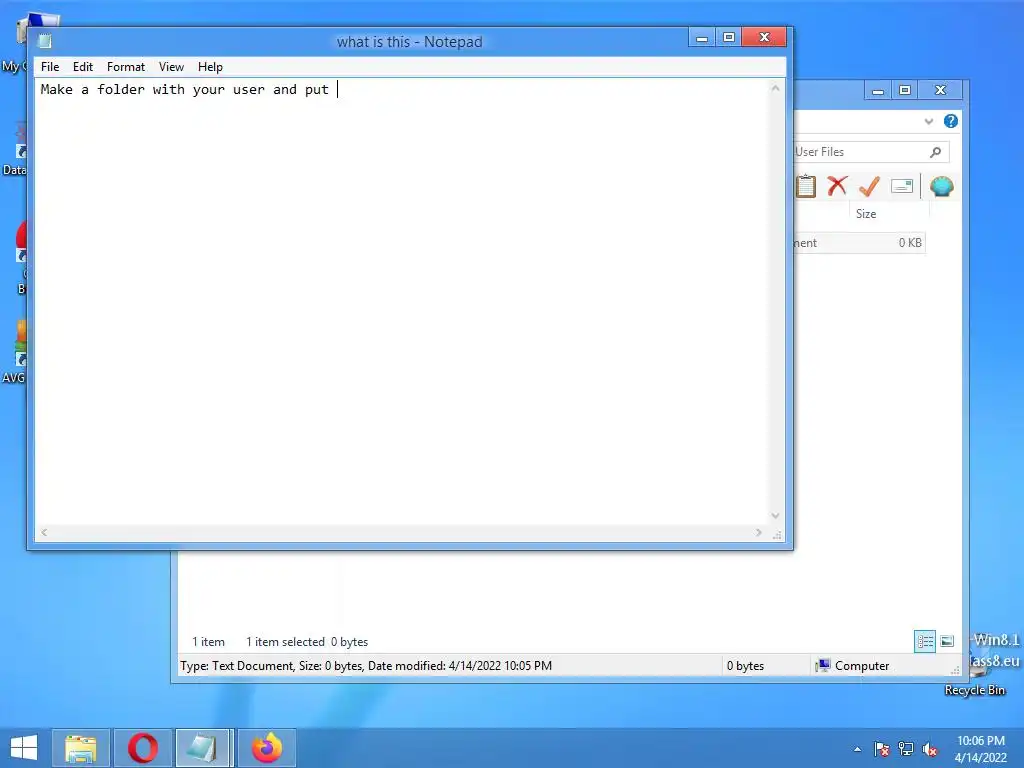Maximize the Explorer window behind Notepad
Image resolution: width=1024 pixels, height=768 pixels.
(x=904, y=90)
